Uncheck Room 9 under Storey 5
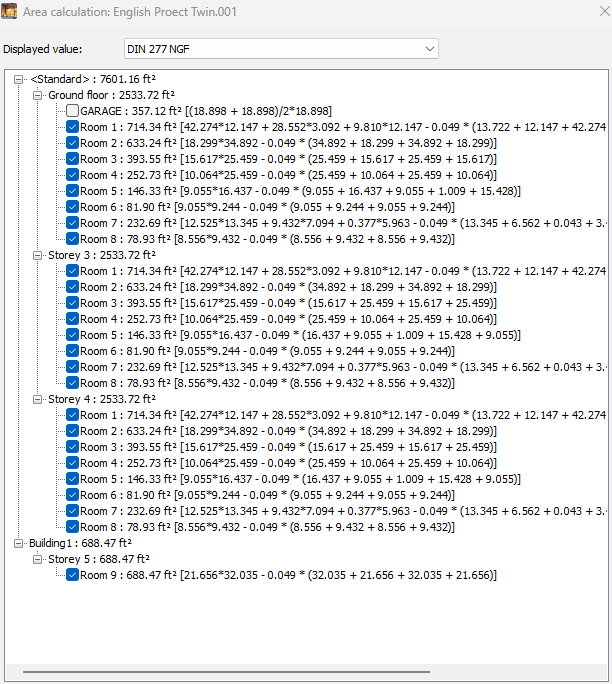 click(72, 575)
